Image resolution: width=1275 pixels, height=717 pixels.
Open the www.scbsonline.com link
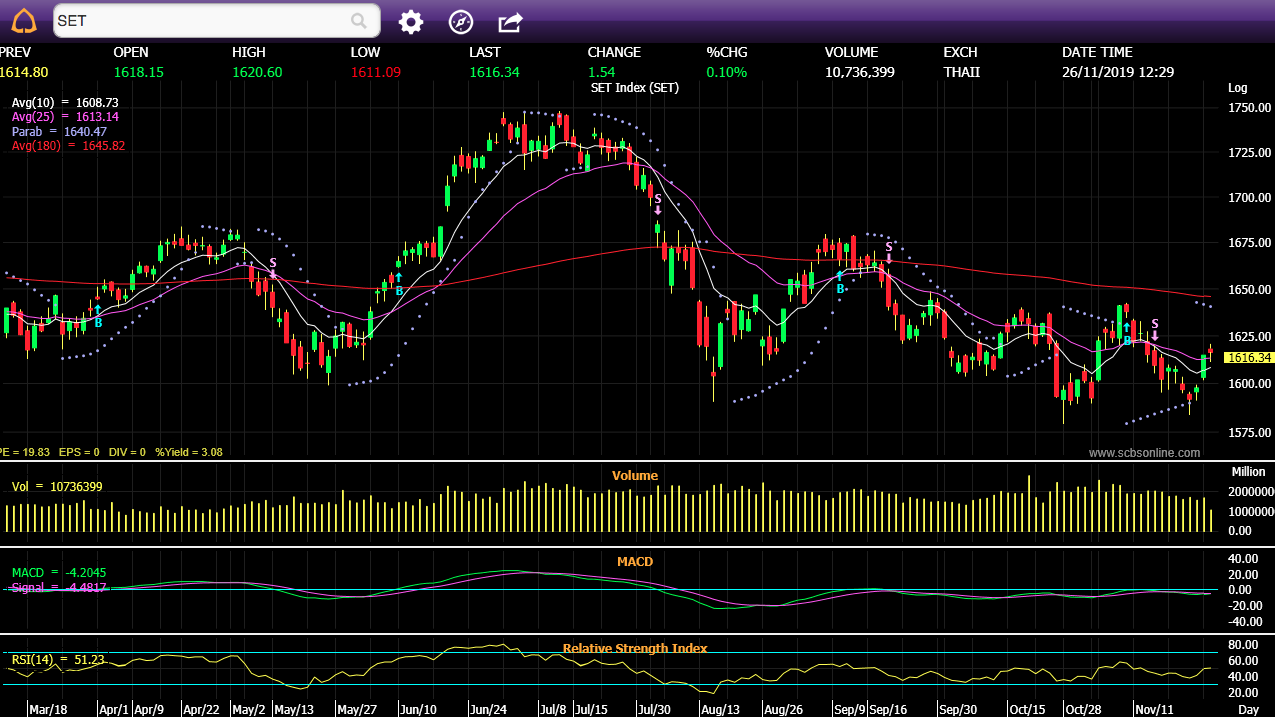(1144, 453)
